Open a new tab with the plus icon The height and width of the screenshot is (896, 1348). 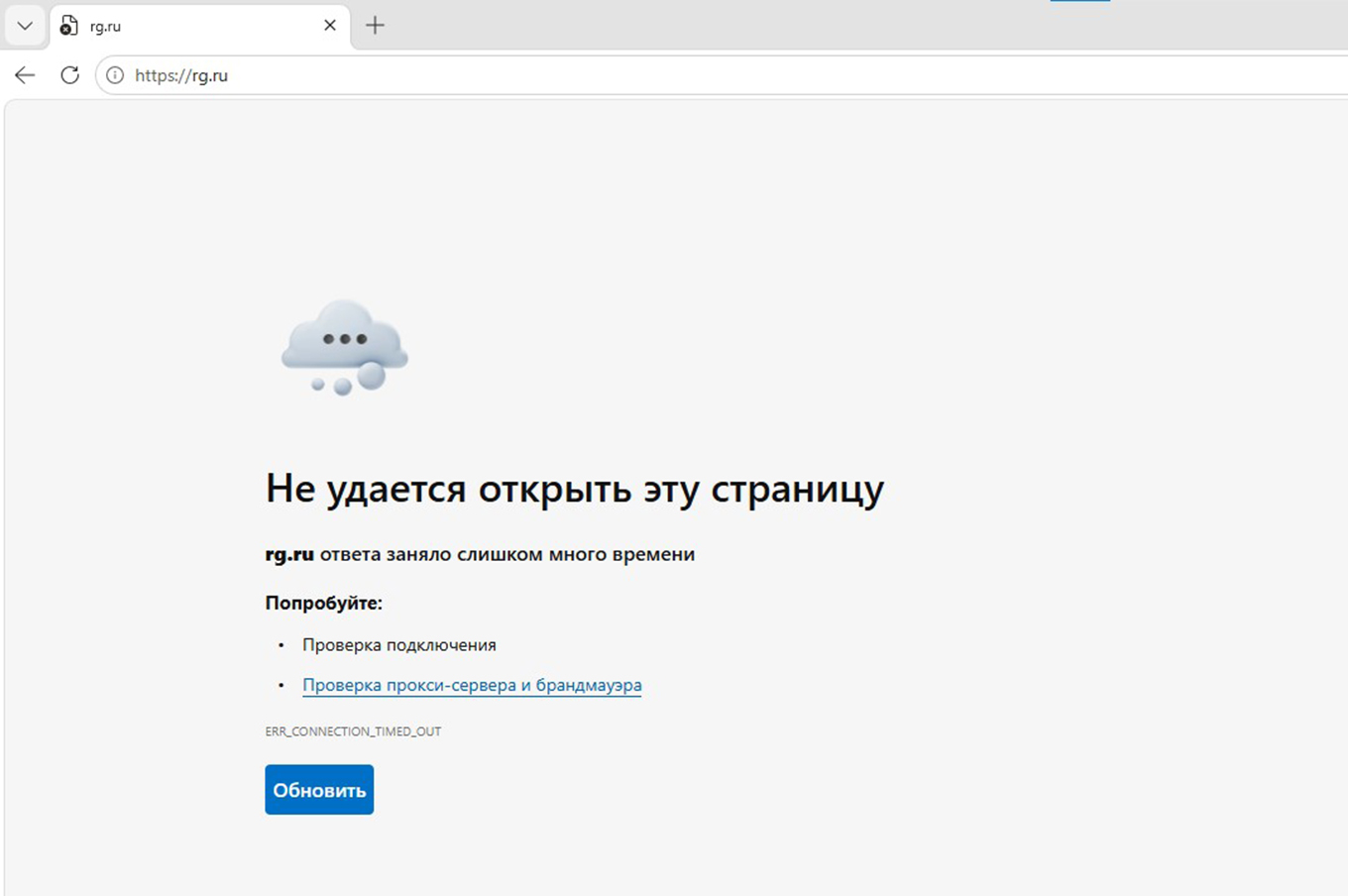click(x=375, y=26)
